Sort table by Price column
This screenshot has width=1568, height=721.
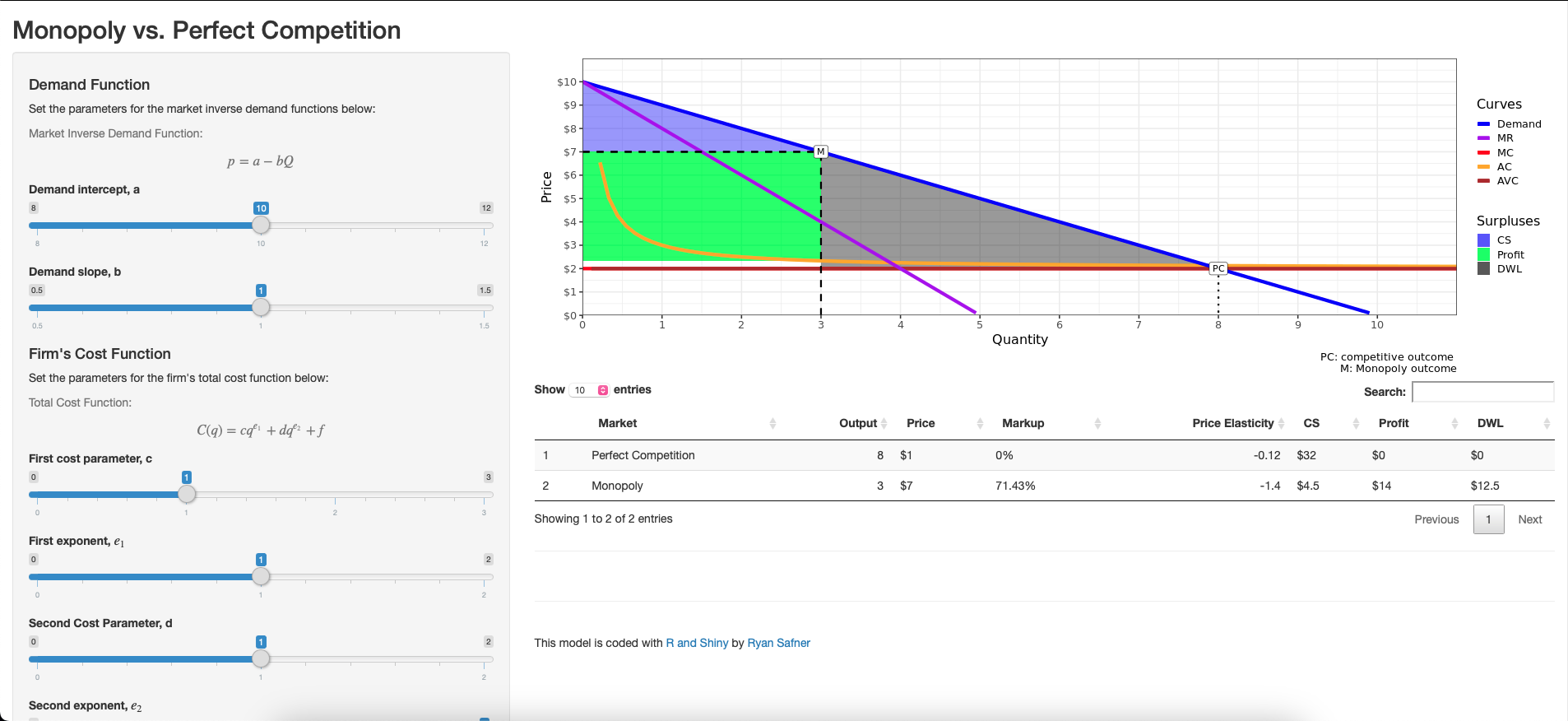click(921, 423)
